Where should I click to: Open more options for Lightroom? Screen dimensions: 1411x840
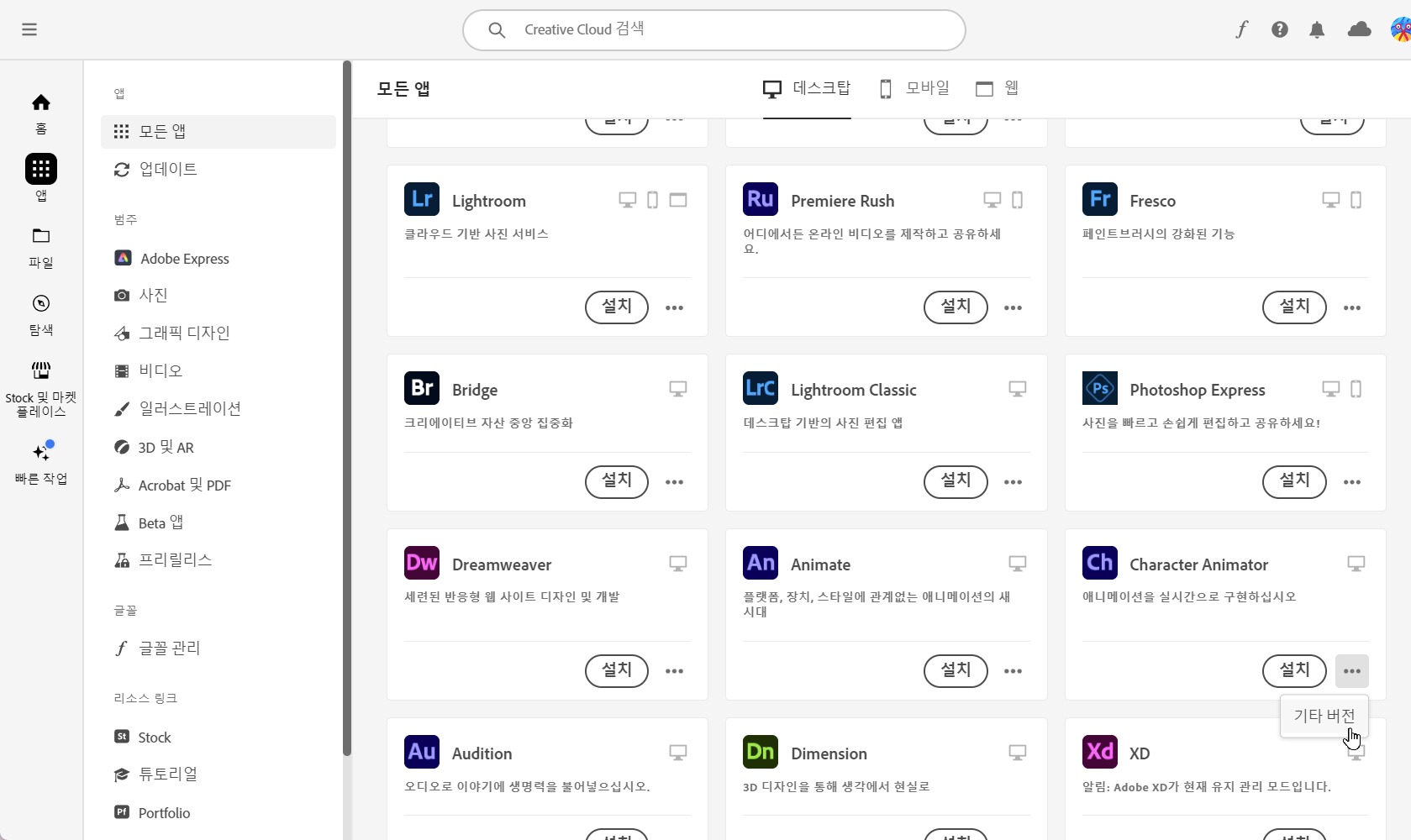click(674, 307)
